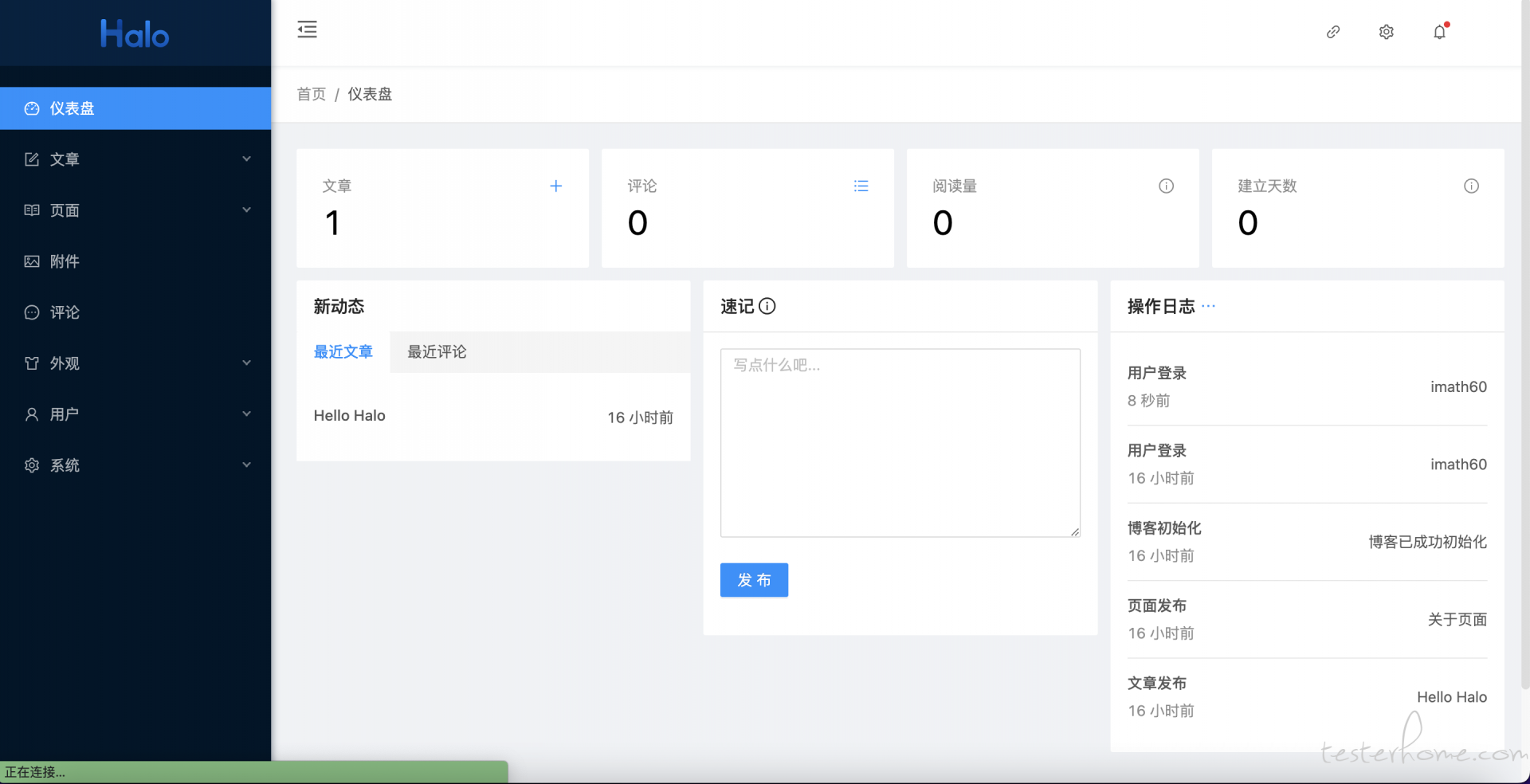The image size is (1530, 784).
Task: Click 仪表盘 in the breadcrumb
Action: [370, 94]
